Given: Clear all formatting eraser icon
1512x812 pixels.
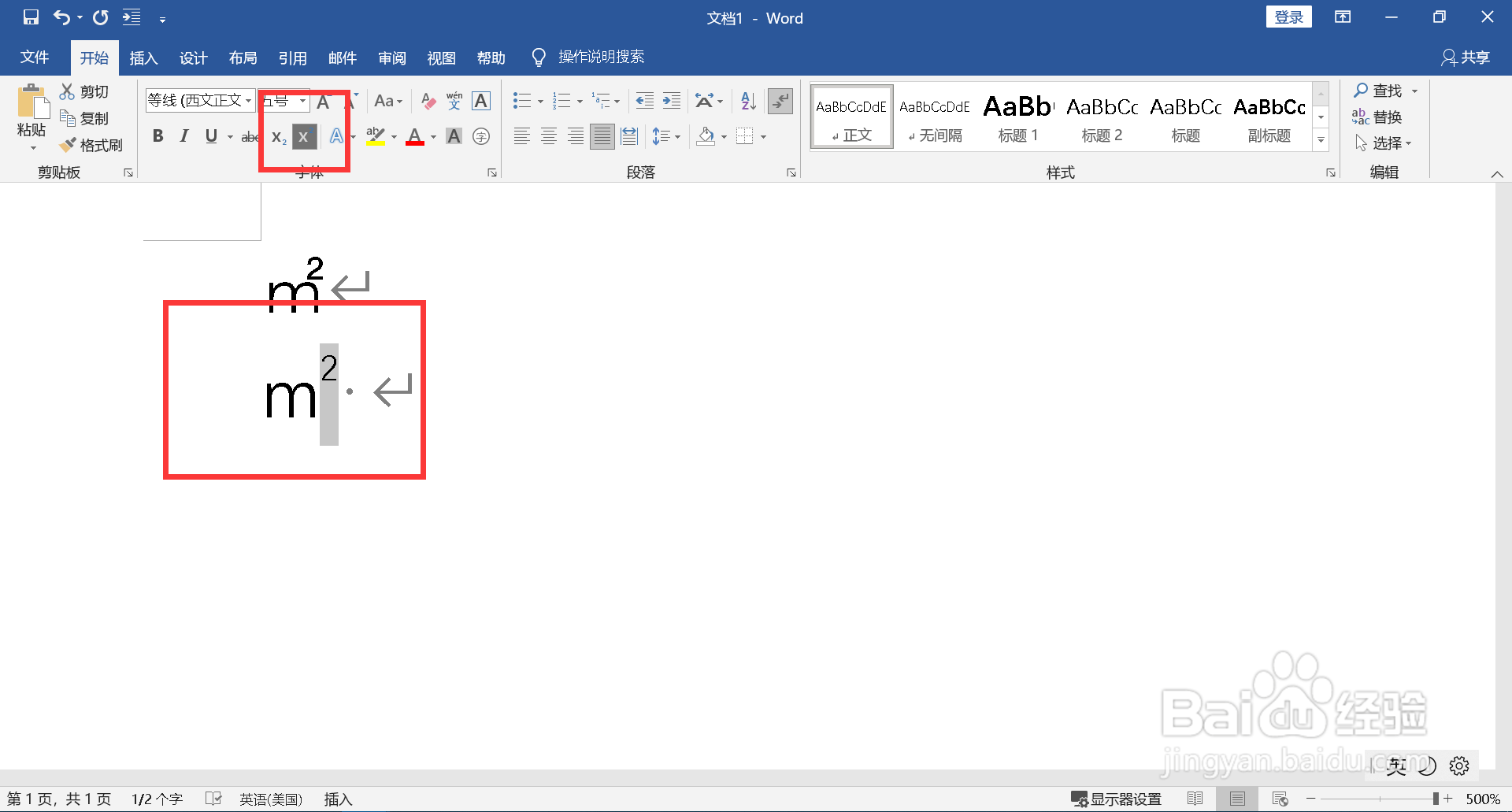Looking at the screenshot, I should pyautogui.click(x=428, y=101).
